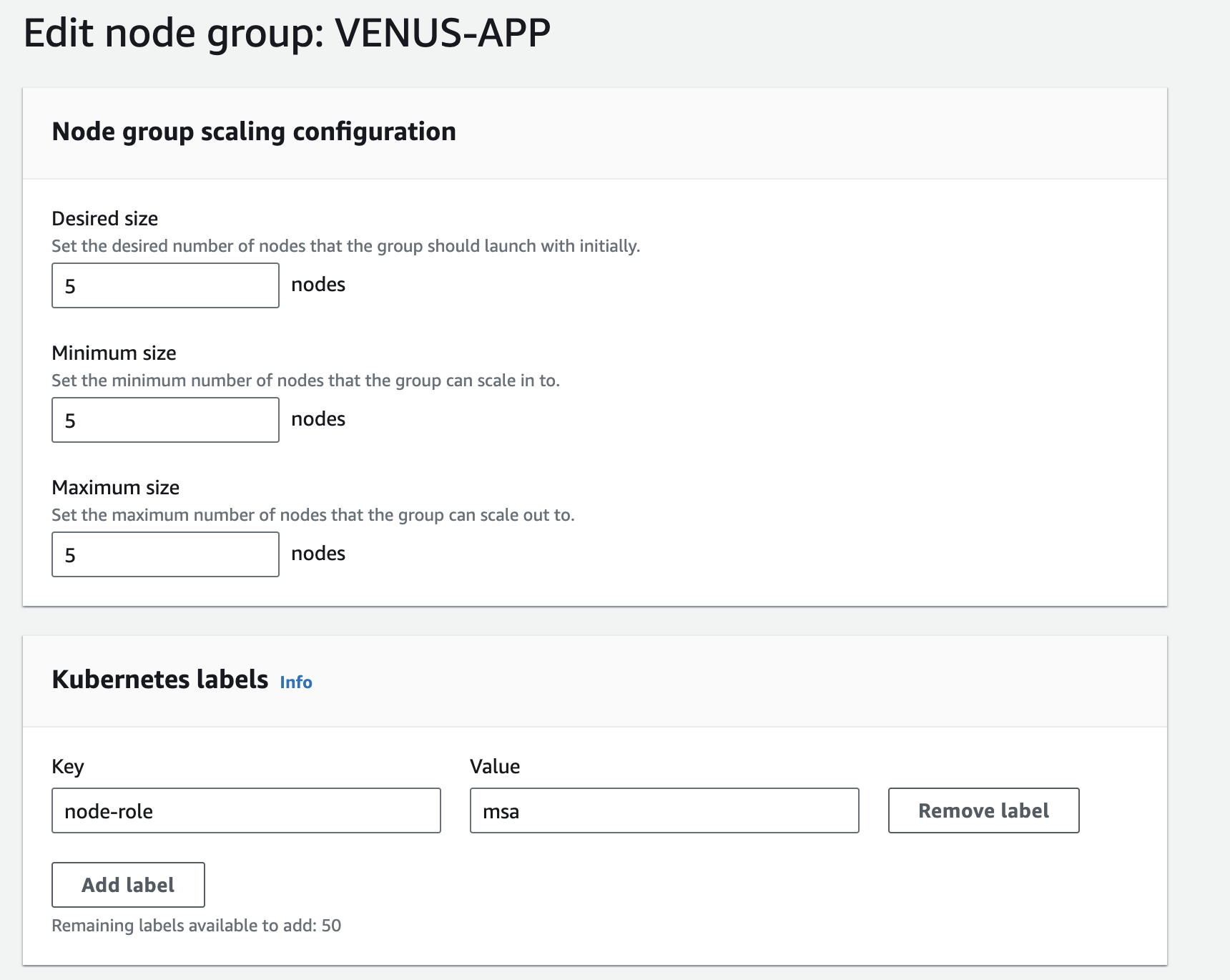Click the Maximum size field label
Screen dimensions: 1230x980
click(115, 487)
